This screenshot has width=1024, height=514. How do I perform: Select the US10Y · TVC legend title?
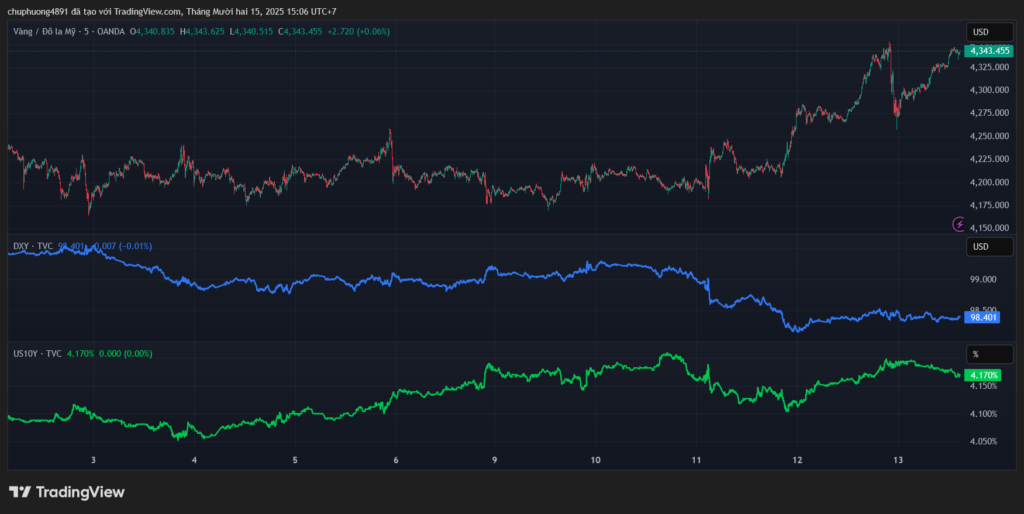(x=37, y=354)
